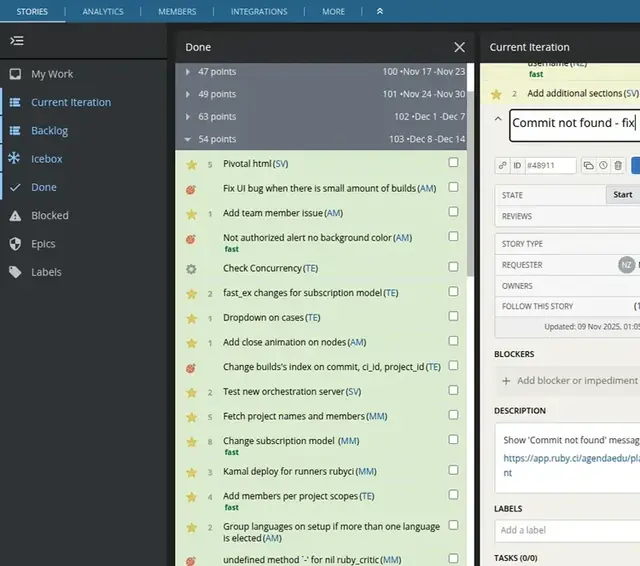The image size is (640, 566).
Task: Click the chore gear icon on Check Concurrency
Action: (x=191, y=269)
